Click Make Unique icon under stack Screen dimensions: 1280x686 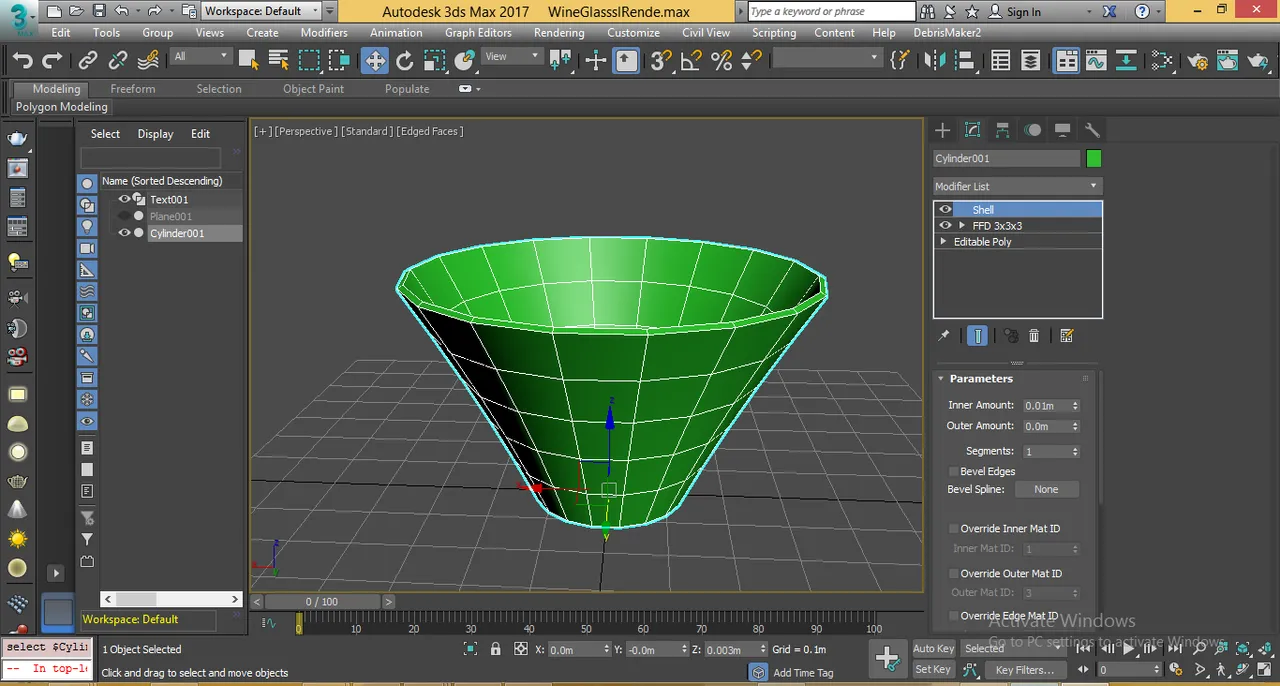pos(1010,336)
